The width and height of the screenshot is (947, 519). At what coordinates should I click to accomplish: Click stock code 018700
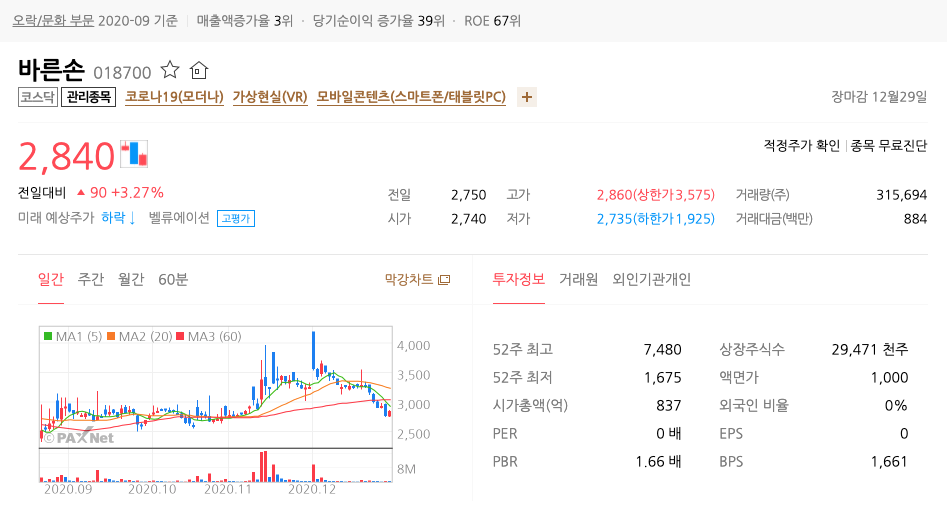tap(122, 73)
